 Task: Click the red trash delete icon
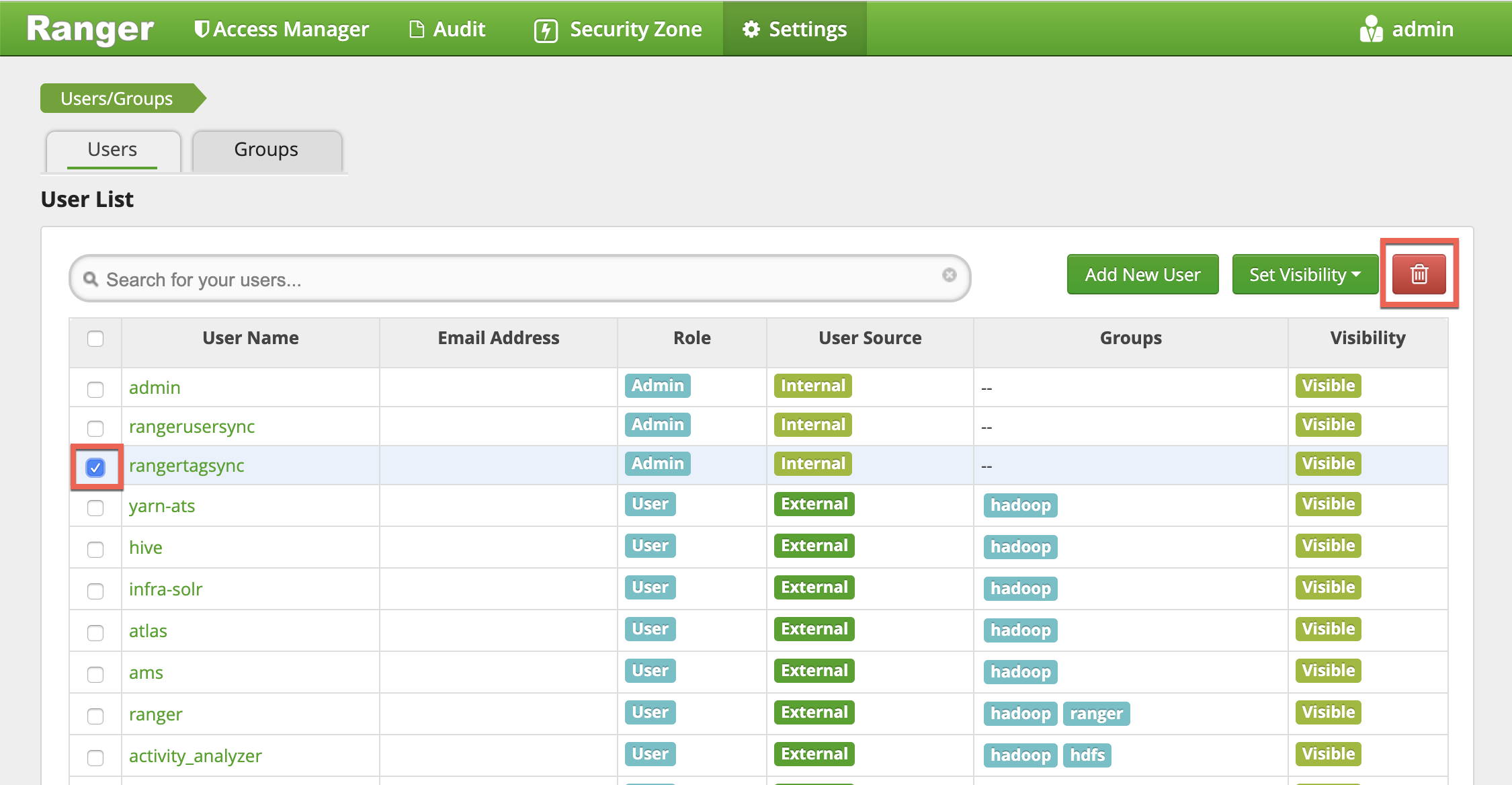click(x=1419, y=274)
